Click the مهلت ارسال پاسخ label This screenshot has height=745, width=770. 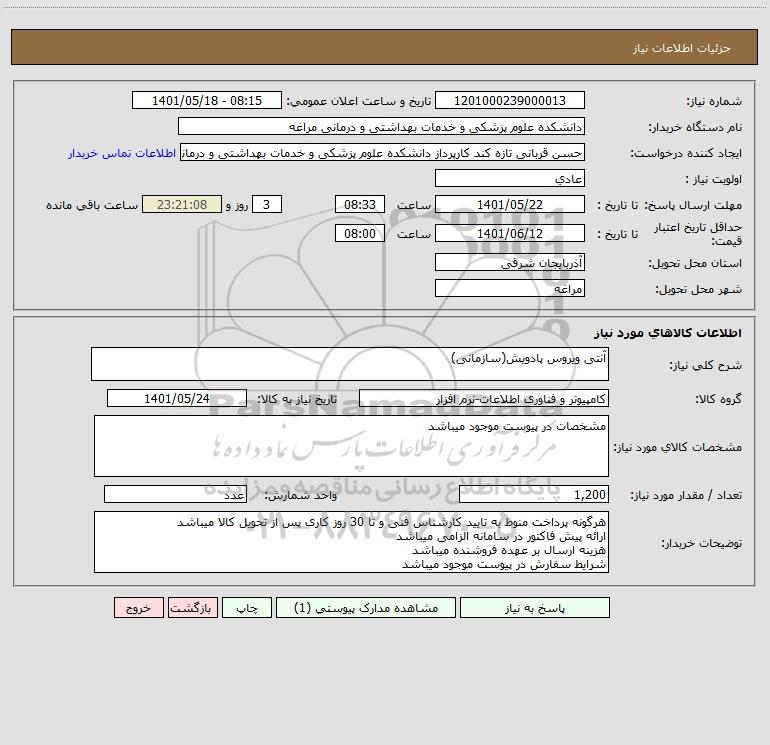(693, 205)
